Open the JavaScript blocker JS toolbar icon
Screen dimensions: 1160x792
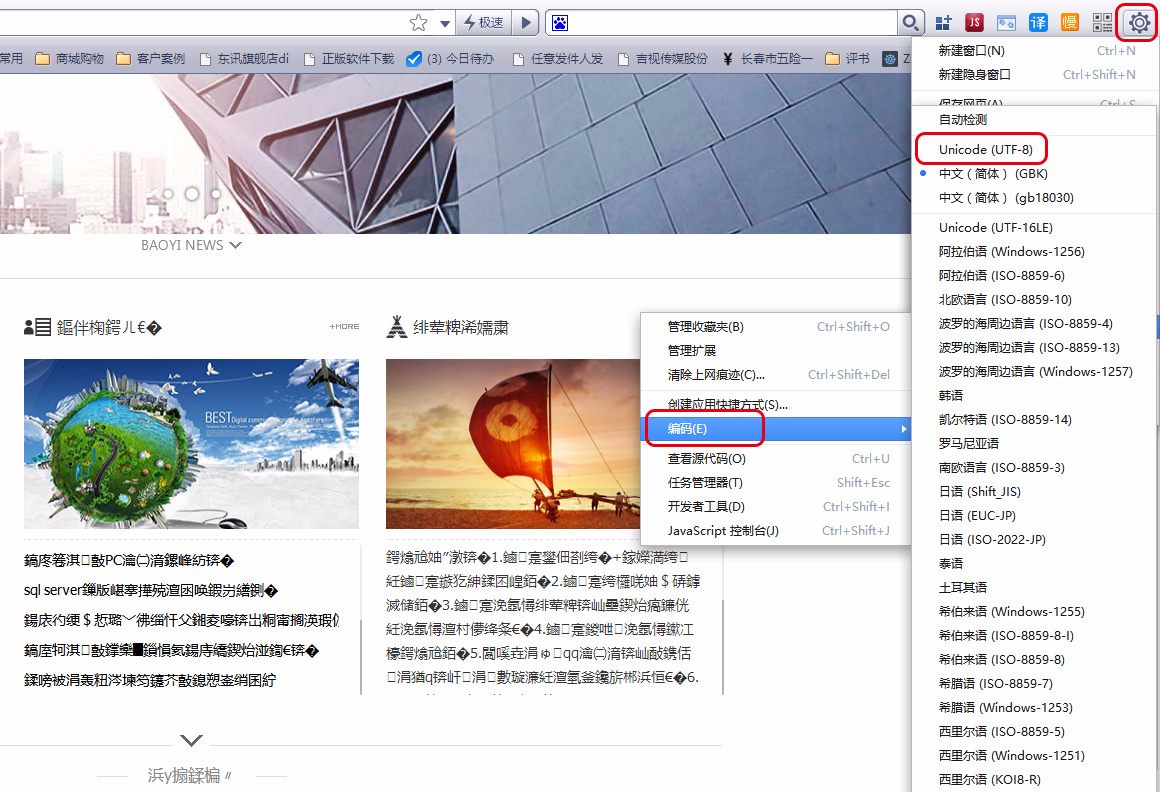point(975,22)
